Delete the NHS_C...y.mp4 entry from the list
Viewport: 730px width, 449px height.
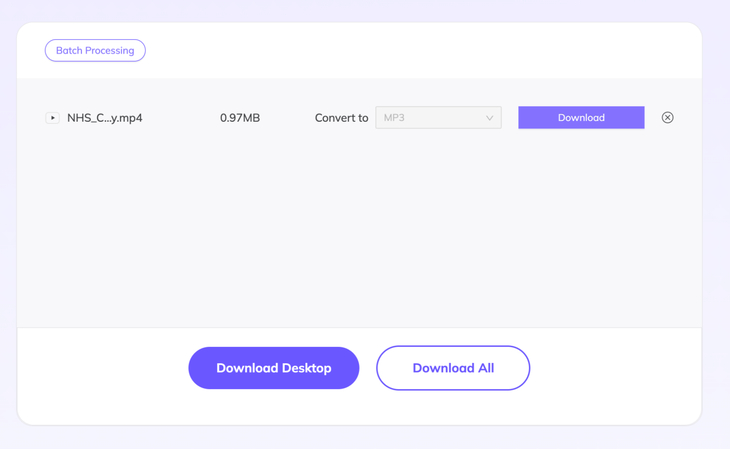tap(667, 118)
